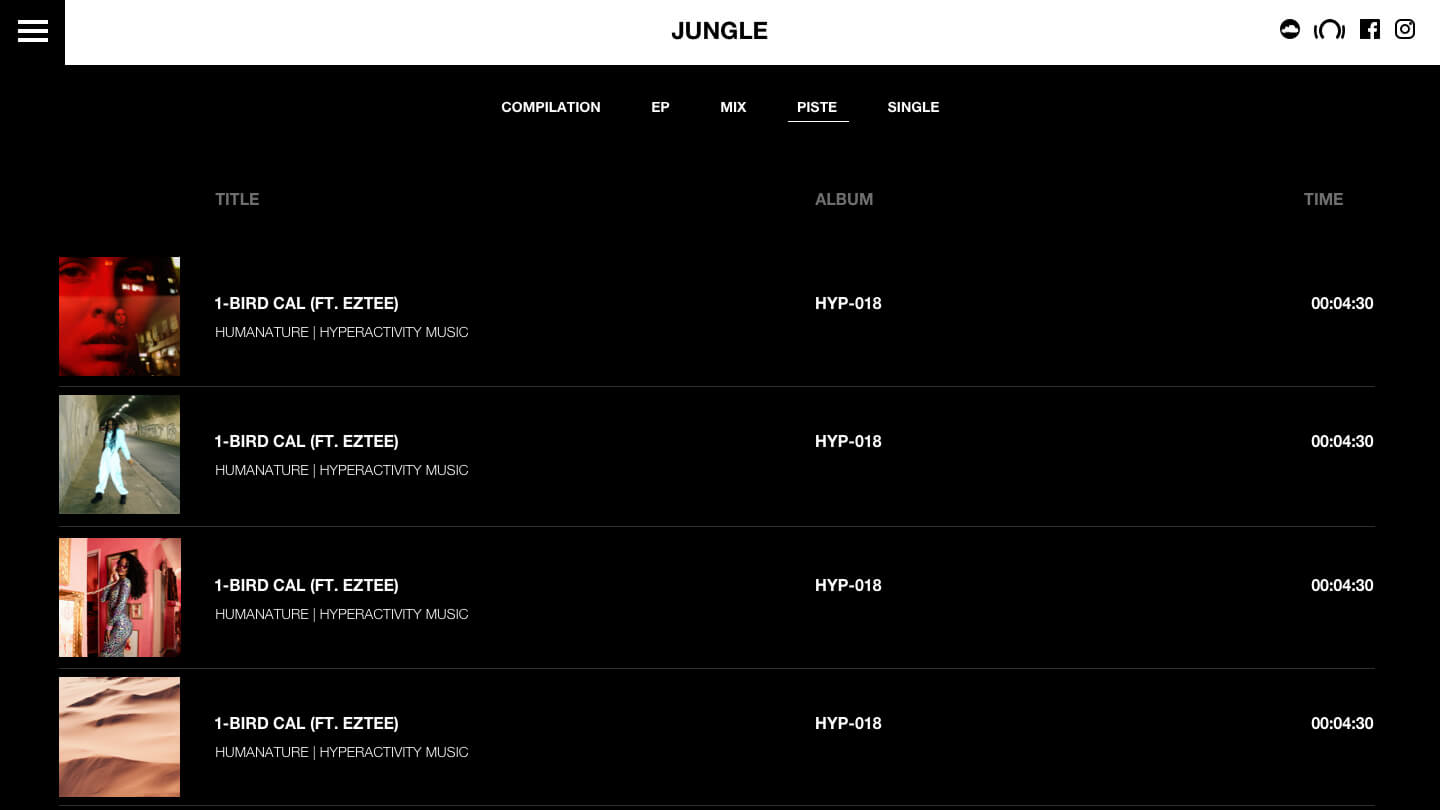Click the ALBUM column header

(843, 199)
